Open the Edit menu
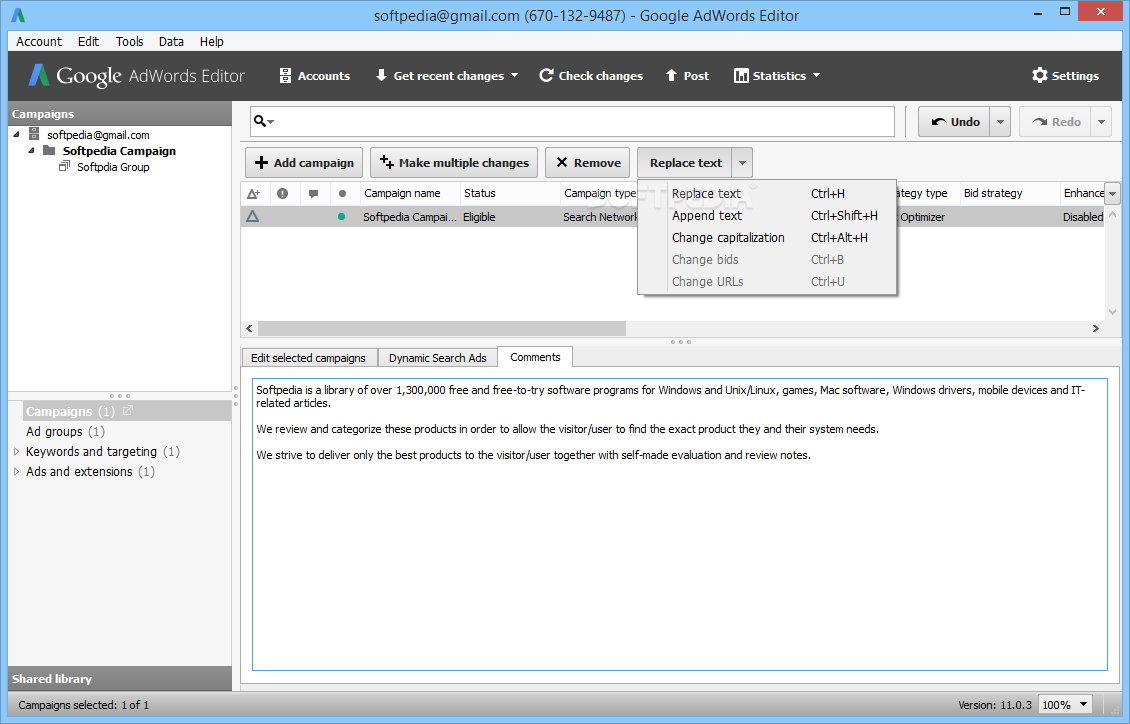The width and height of the screenshot is (1130, 724). (88, 42)
